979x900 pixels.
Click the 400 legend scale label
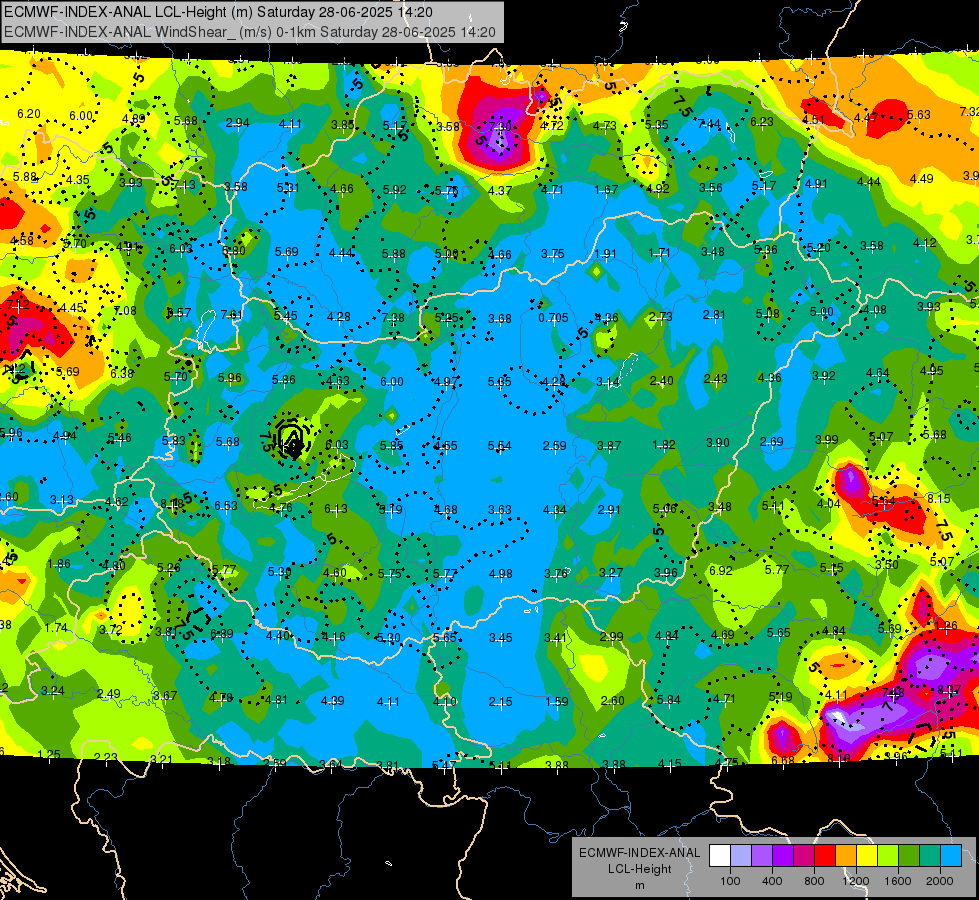coord(772,881)
